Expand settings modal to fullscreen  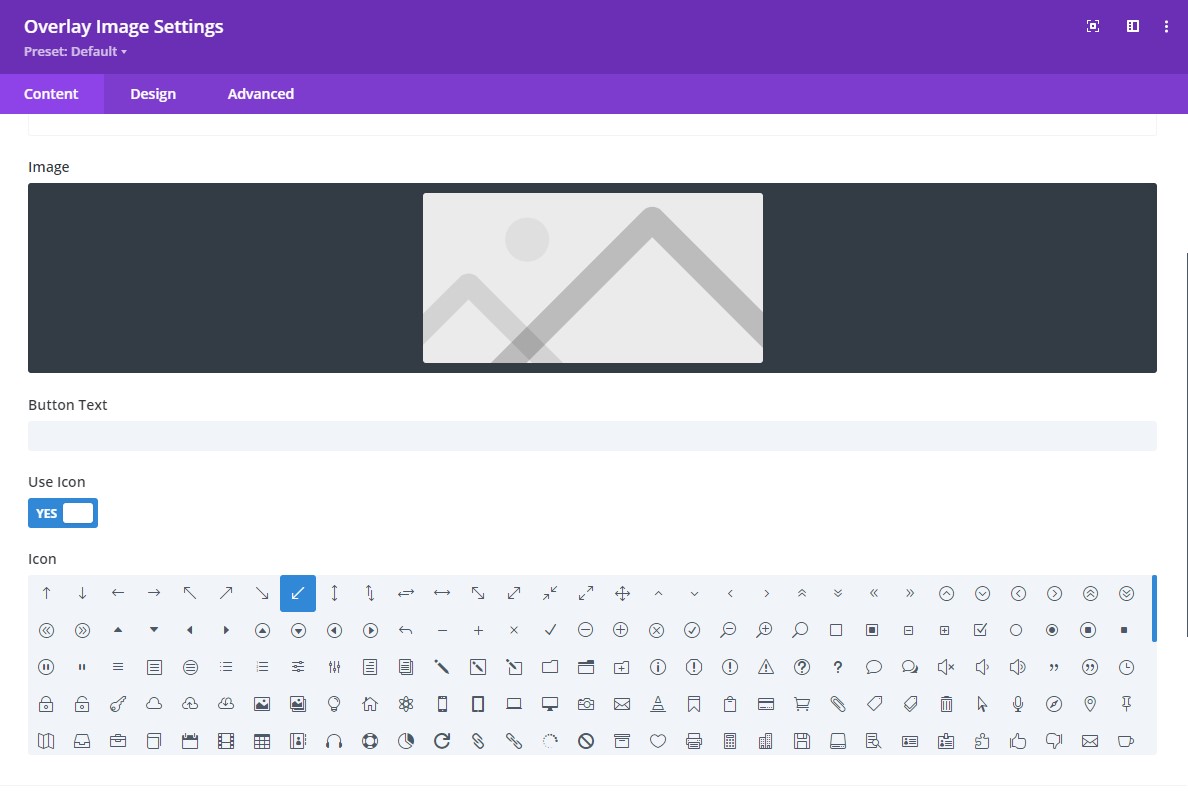pyautogui.click(x=1093, y=27)
